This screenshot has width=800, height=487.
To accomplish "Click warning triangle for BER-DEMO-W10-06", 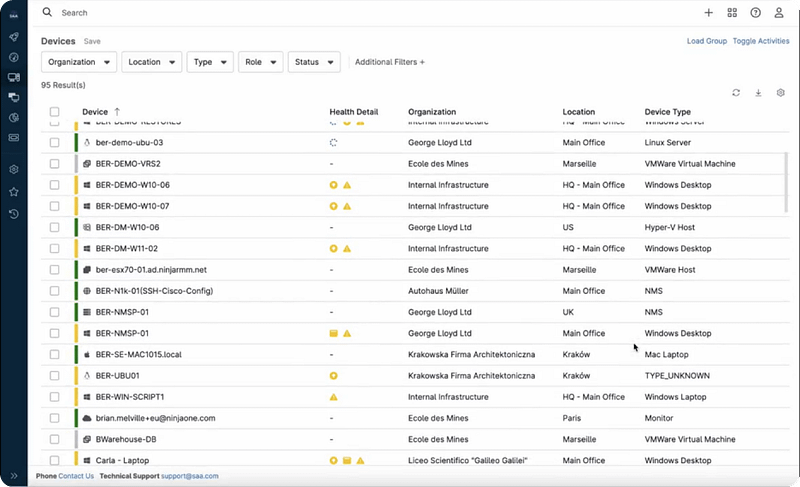I will (x=347, y=185).
